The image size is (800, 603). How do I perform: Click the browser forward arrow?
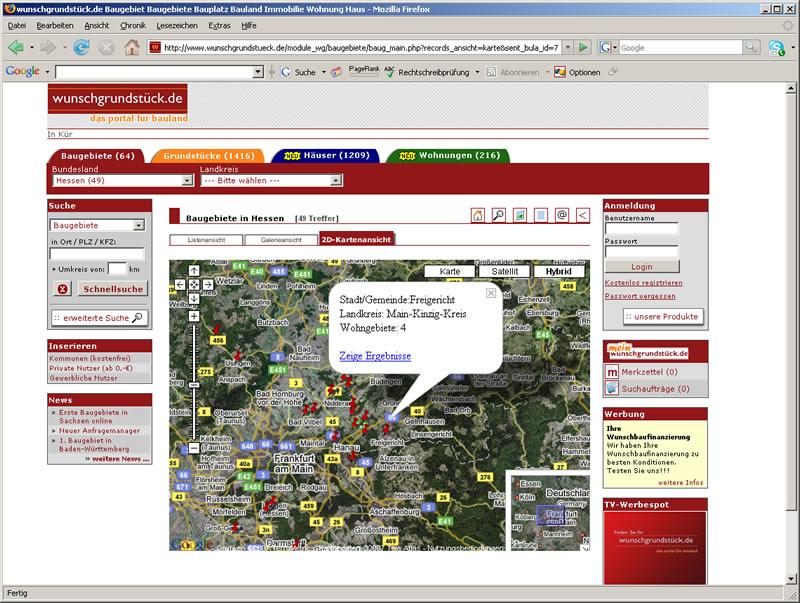[48, 48]
